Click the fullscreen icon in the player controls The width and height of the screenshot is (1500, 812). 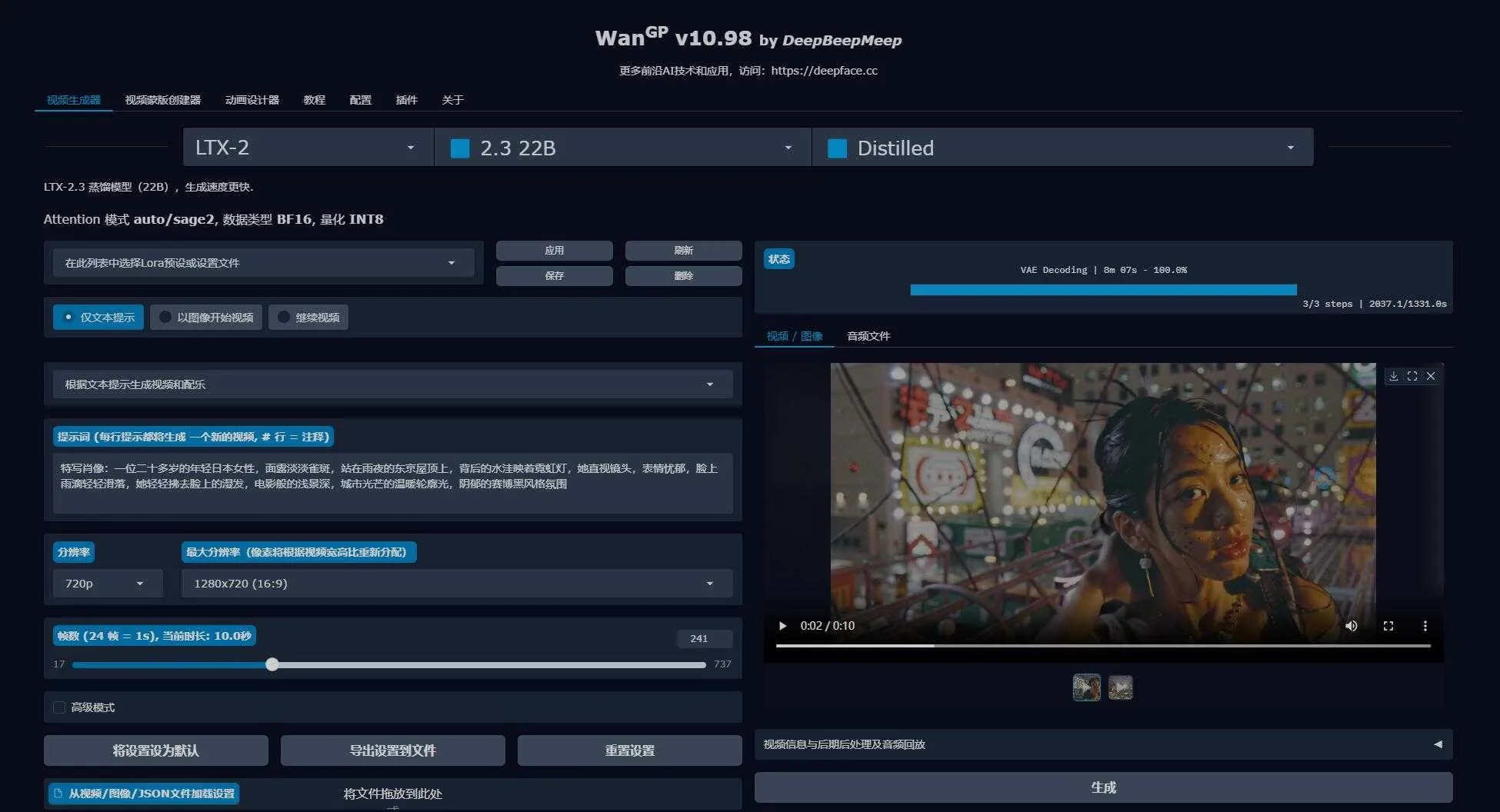tap(1388, 626)
